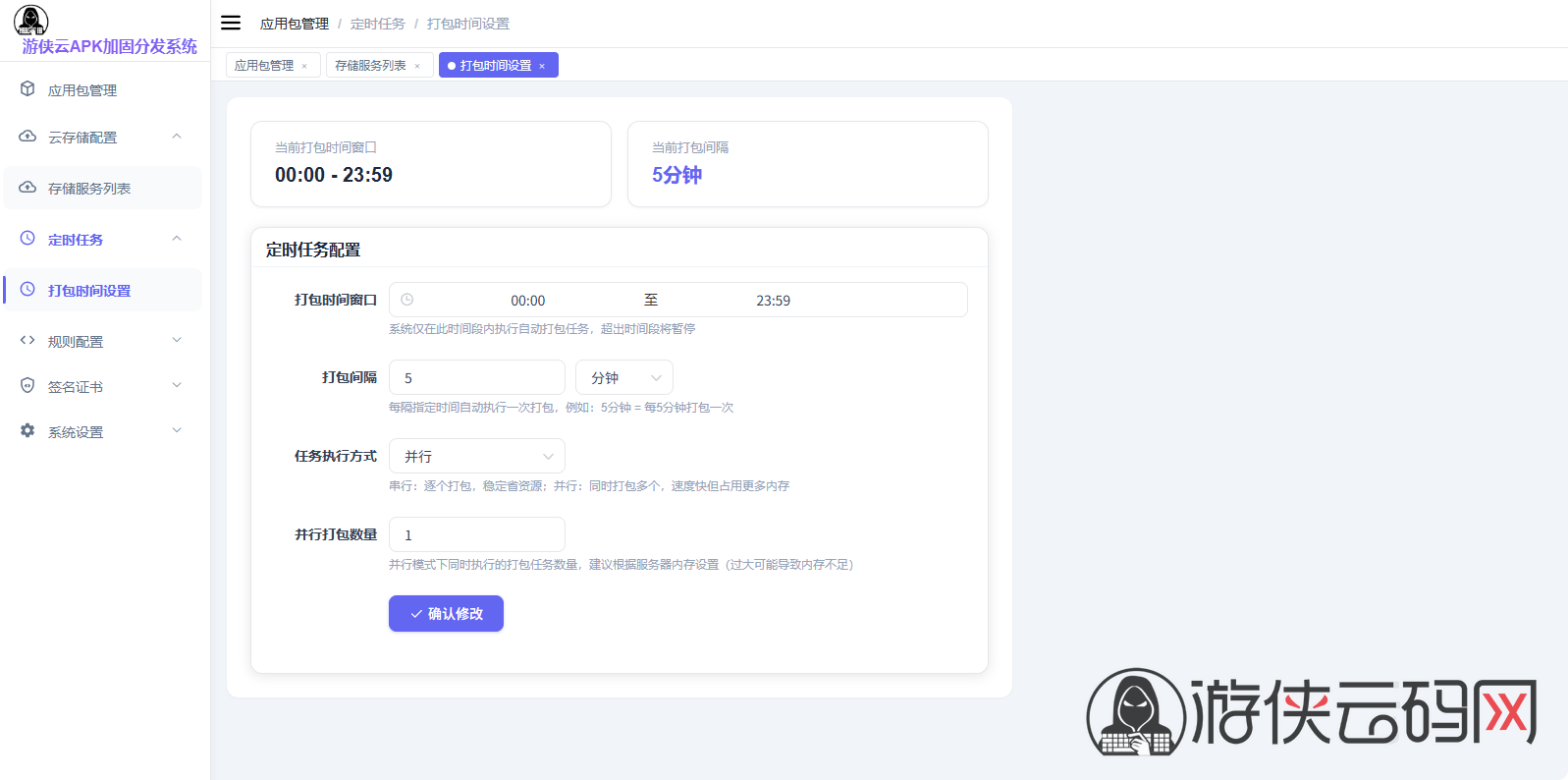1568x780 pixels.
Task: Click the 并行打包数量 input field
Action: 477,535
